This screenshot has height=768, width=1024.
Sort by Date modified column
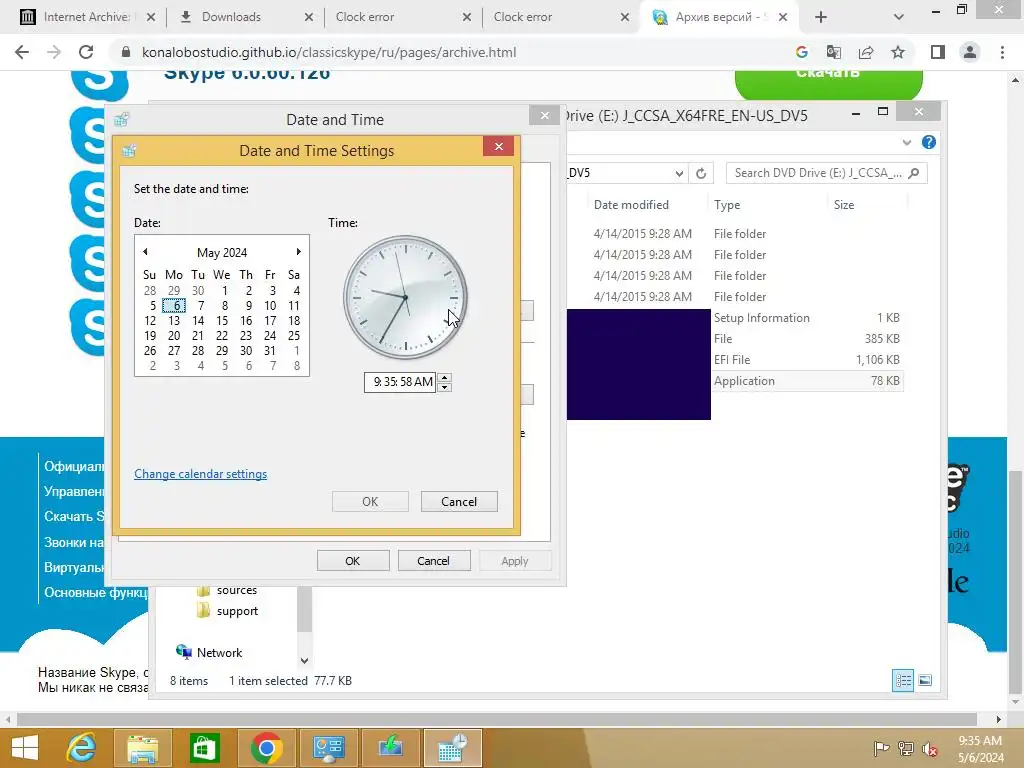tap(631, 205)
